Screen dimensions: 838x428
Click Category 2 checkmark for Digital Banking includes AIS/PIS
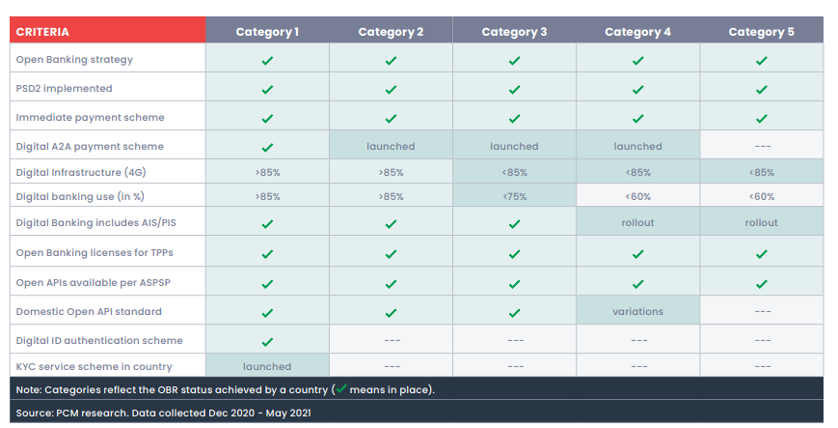[x=391, y=223]
